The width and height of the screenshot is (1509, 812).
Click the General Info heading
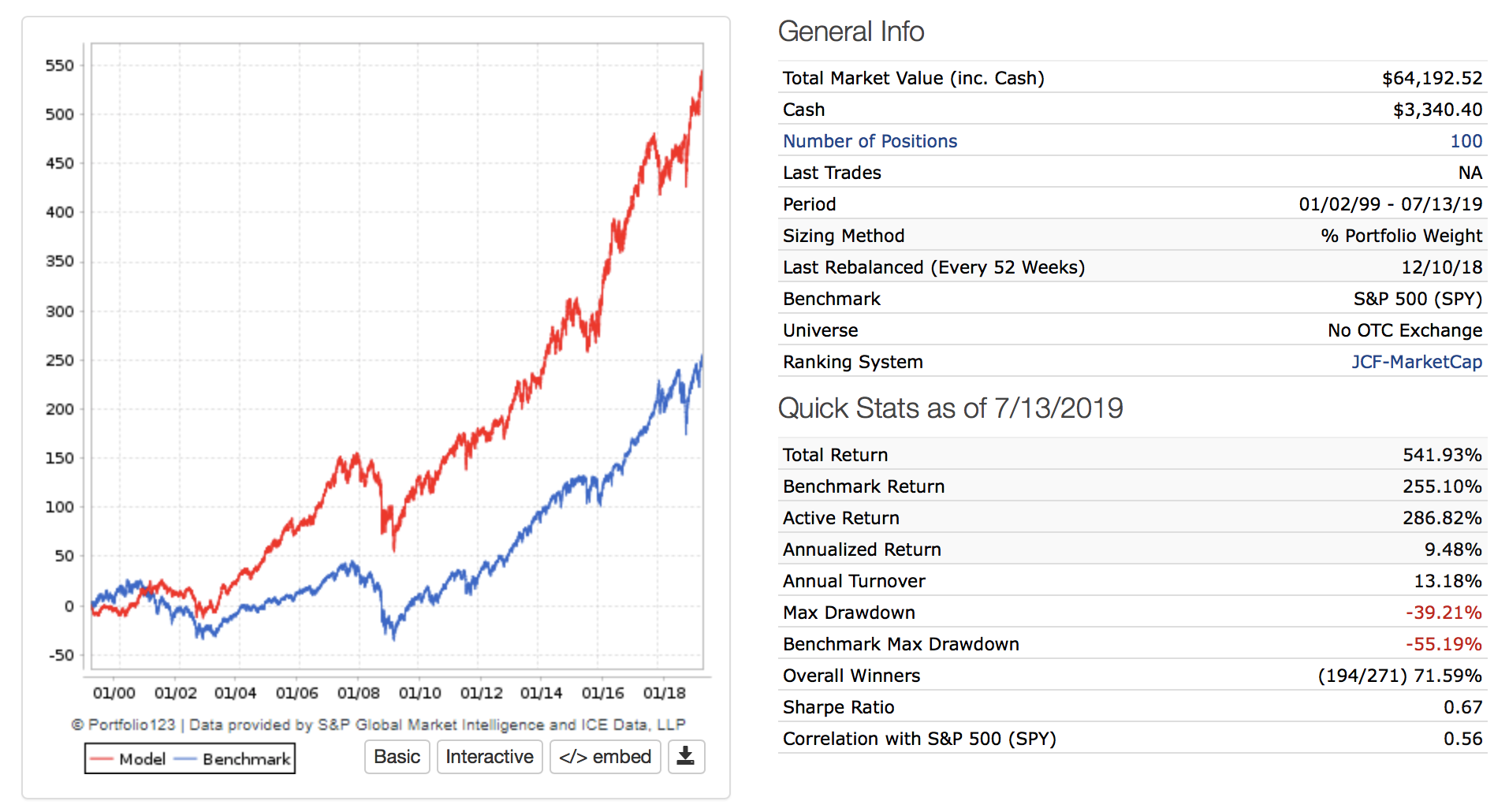pos(851,32)
